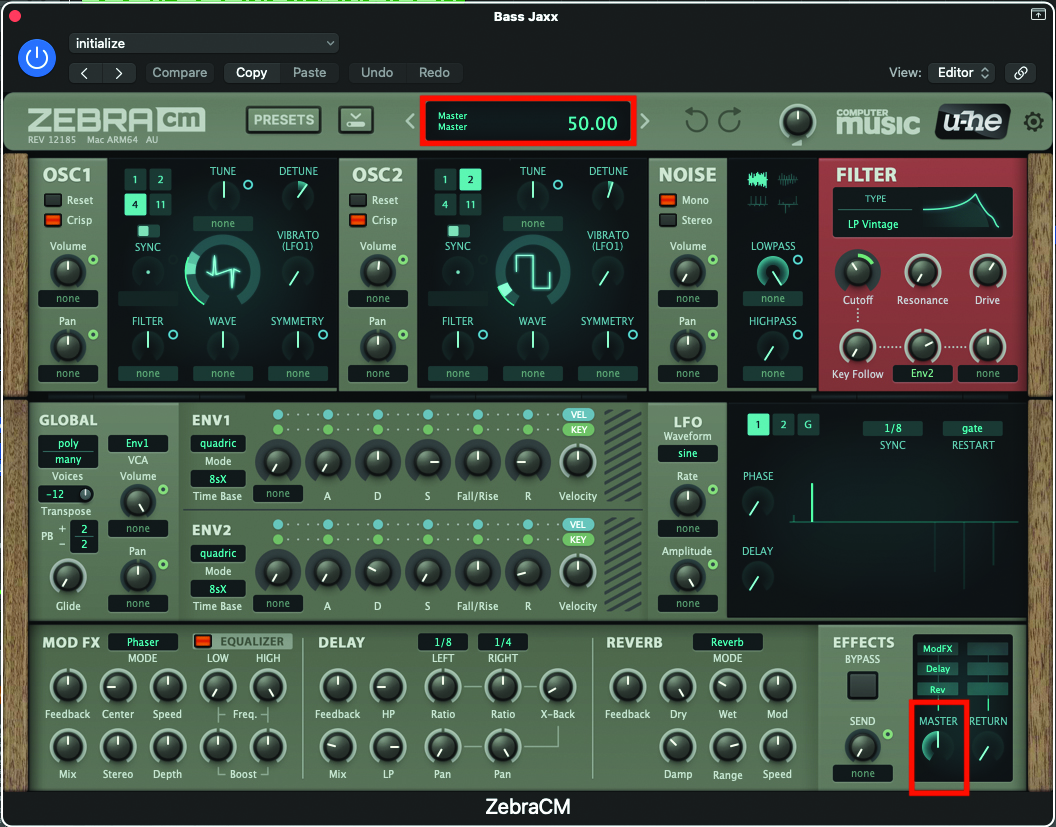
Task: Click the Noise LOWPASS knob
Action: coord(772,271)
